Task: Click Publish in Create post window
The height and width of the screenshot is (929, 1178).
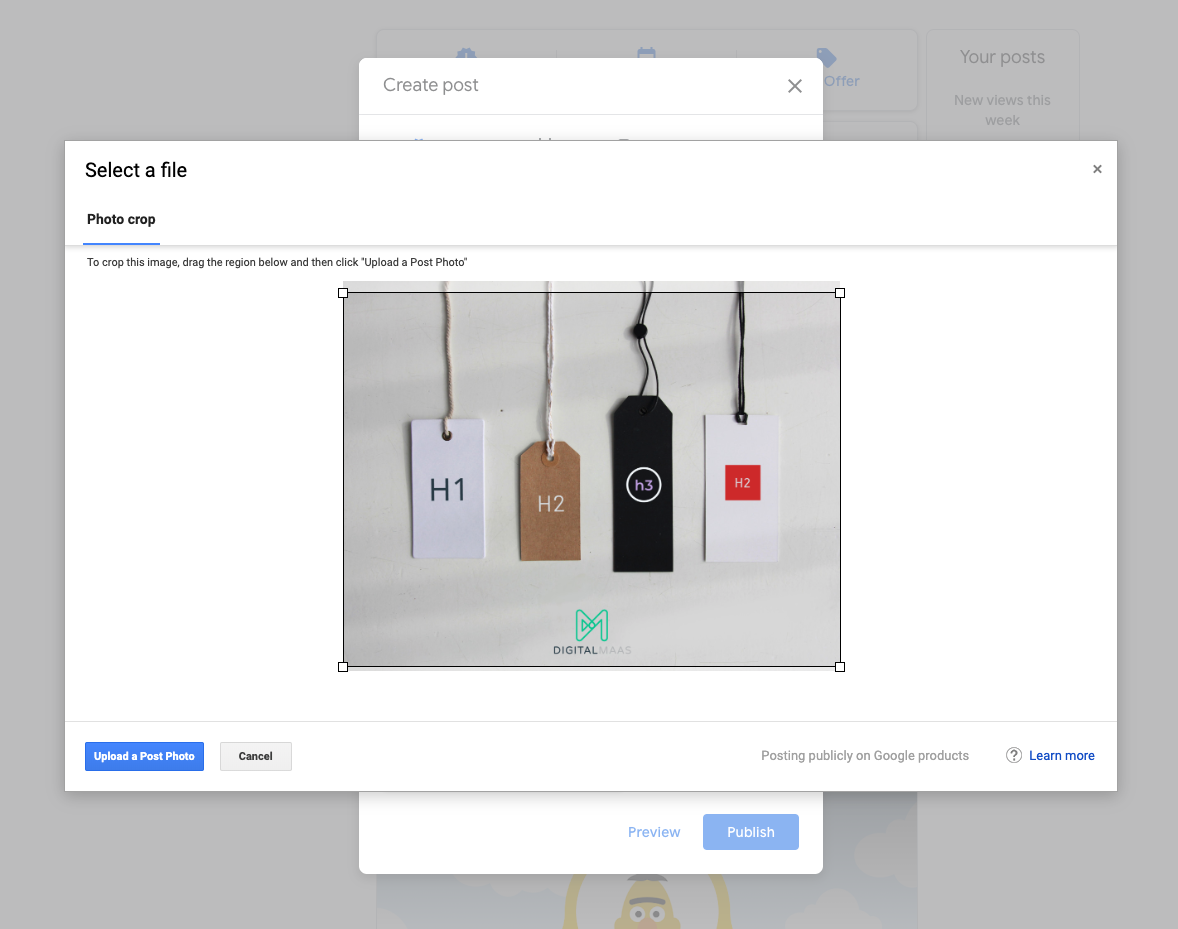Action: pos(751,832)
